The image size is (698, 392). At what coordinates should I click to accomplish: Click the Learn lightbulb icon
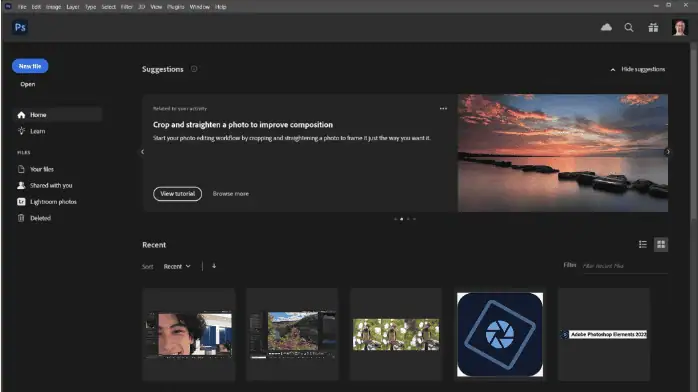[21, 131]
